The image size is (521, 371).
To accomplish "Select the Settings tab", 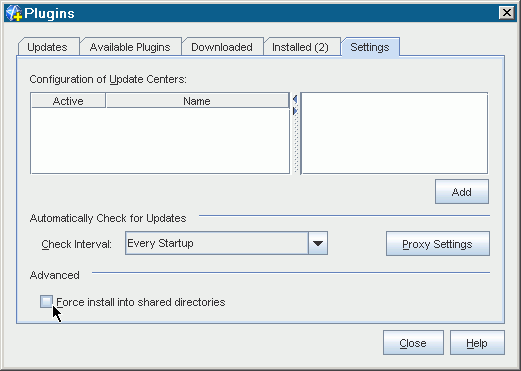I will 370,47.
